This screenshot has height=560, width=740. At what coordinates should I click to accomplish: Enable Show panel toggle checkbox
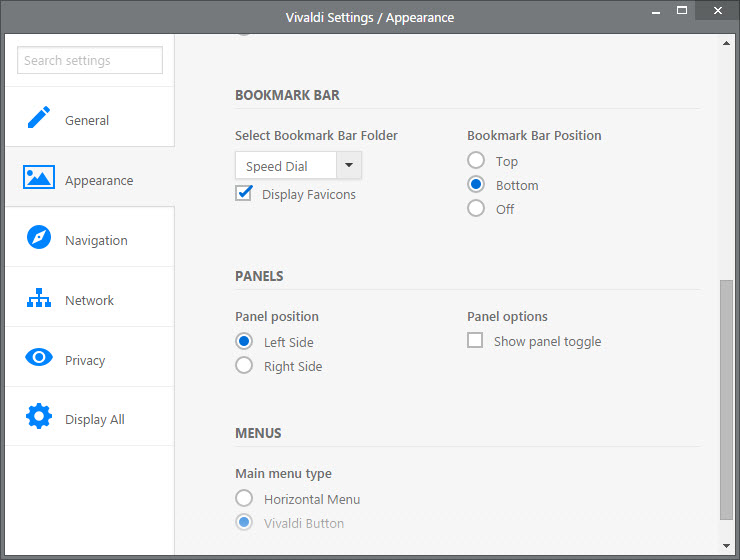475,340
